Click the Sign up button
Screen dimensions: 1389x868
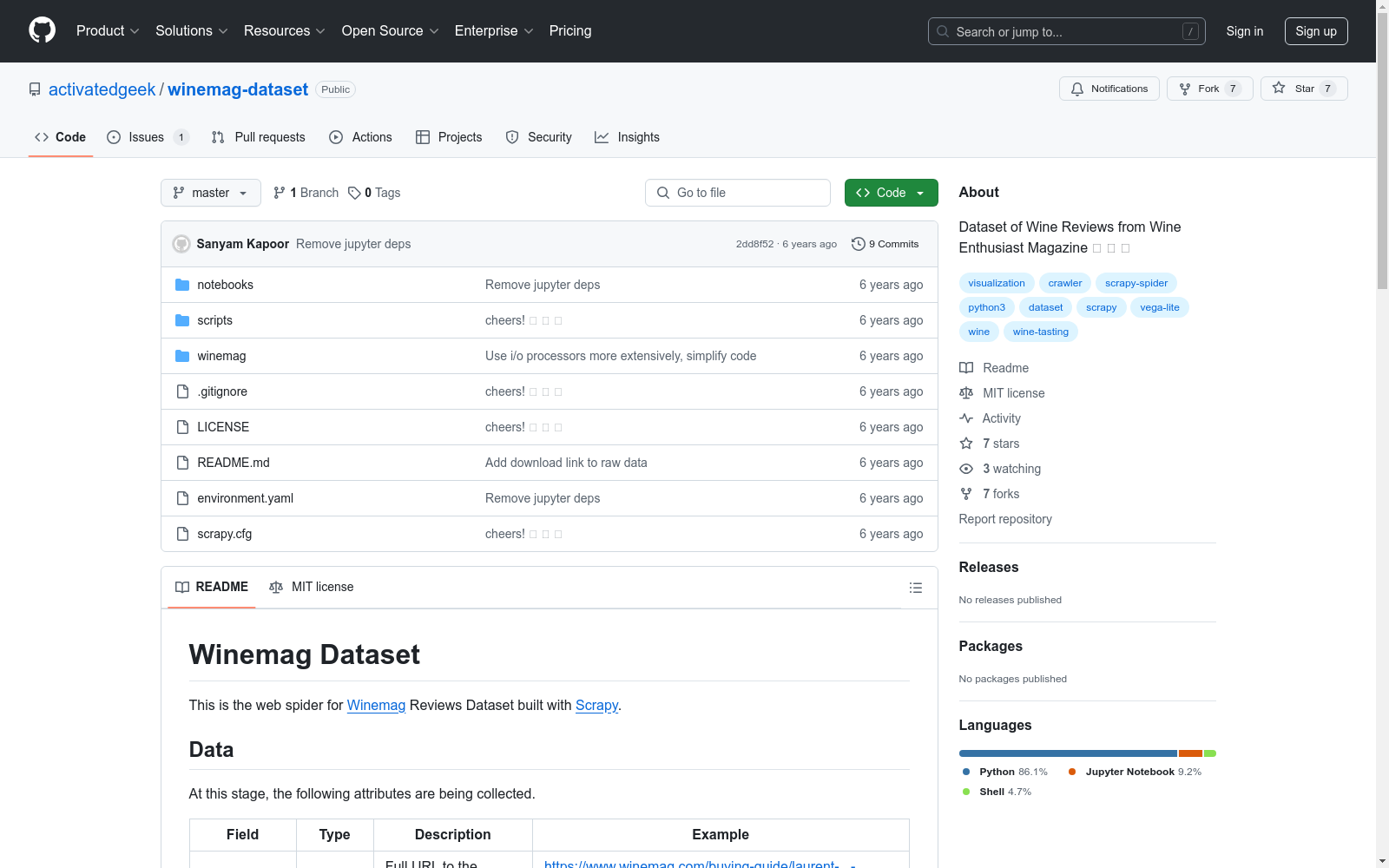click(1316, 31)
